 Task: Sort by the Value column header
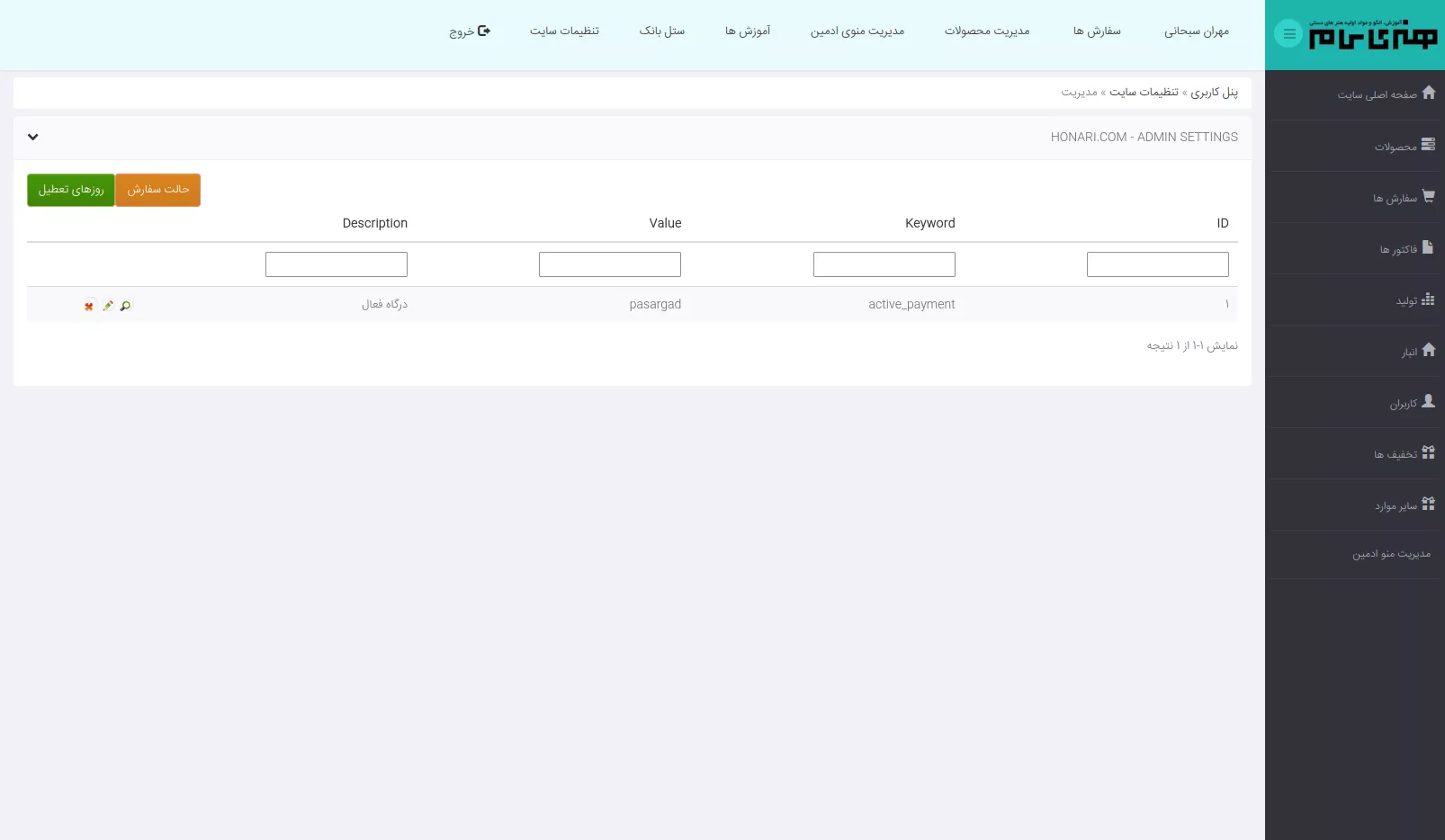[x=665, y=223]
